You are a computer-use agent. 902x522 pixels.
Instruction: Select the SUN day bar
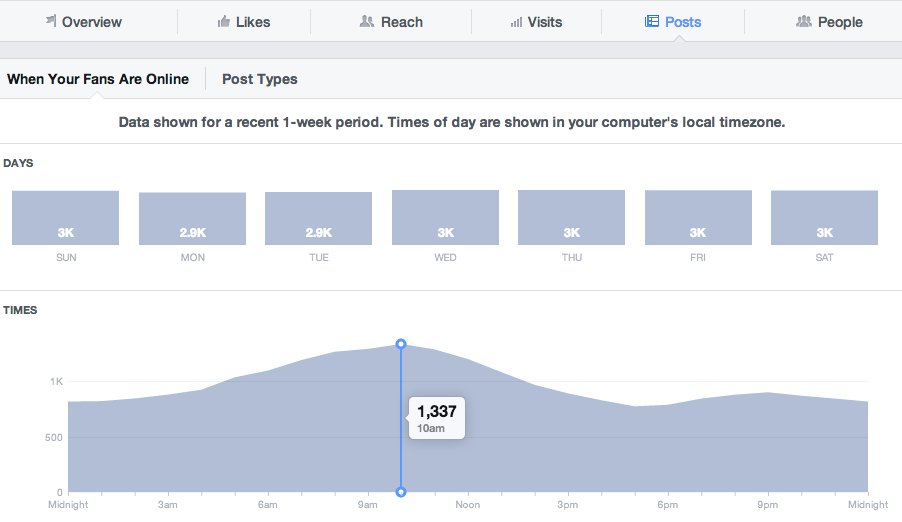point(66,218)
